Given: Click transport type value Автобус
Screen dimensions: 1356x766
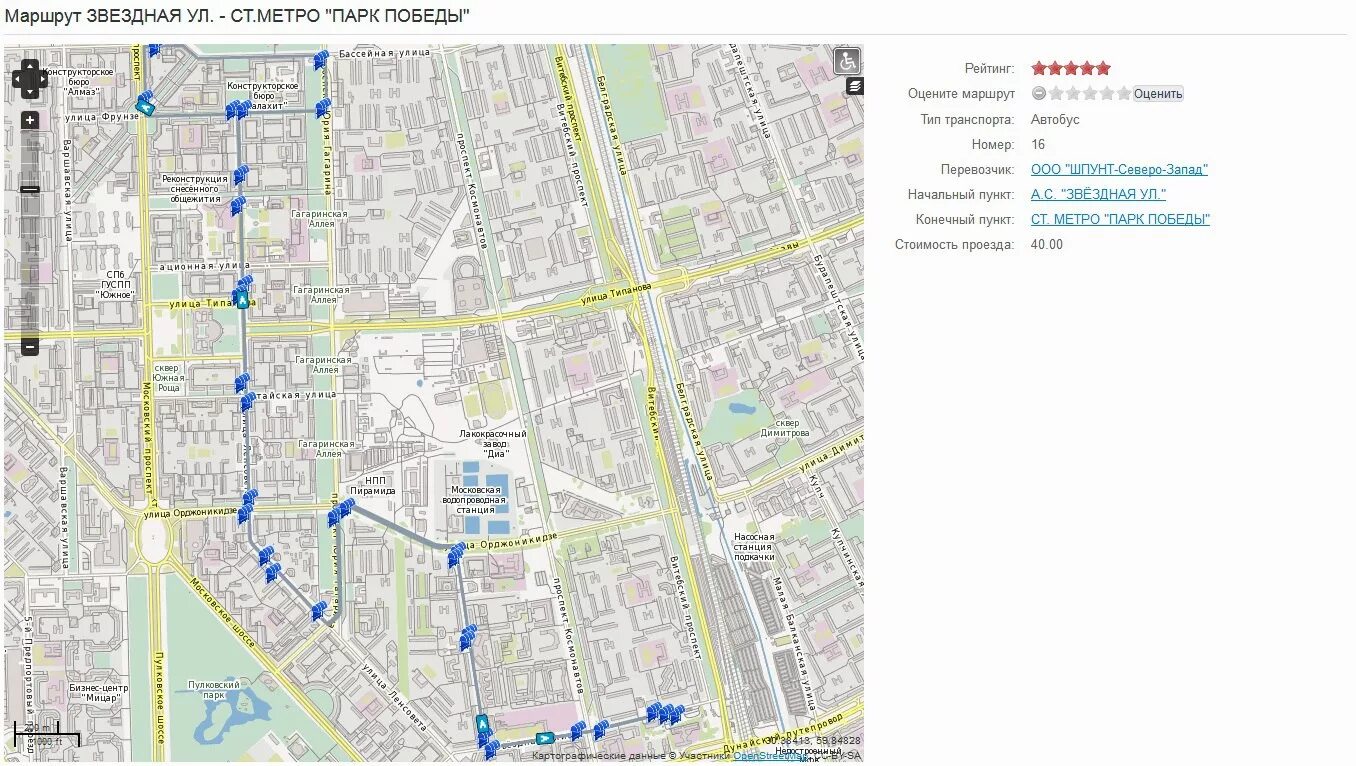Looking at the screenshot, I should pos(1055,119).
